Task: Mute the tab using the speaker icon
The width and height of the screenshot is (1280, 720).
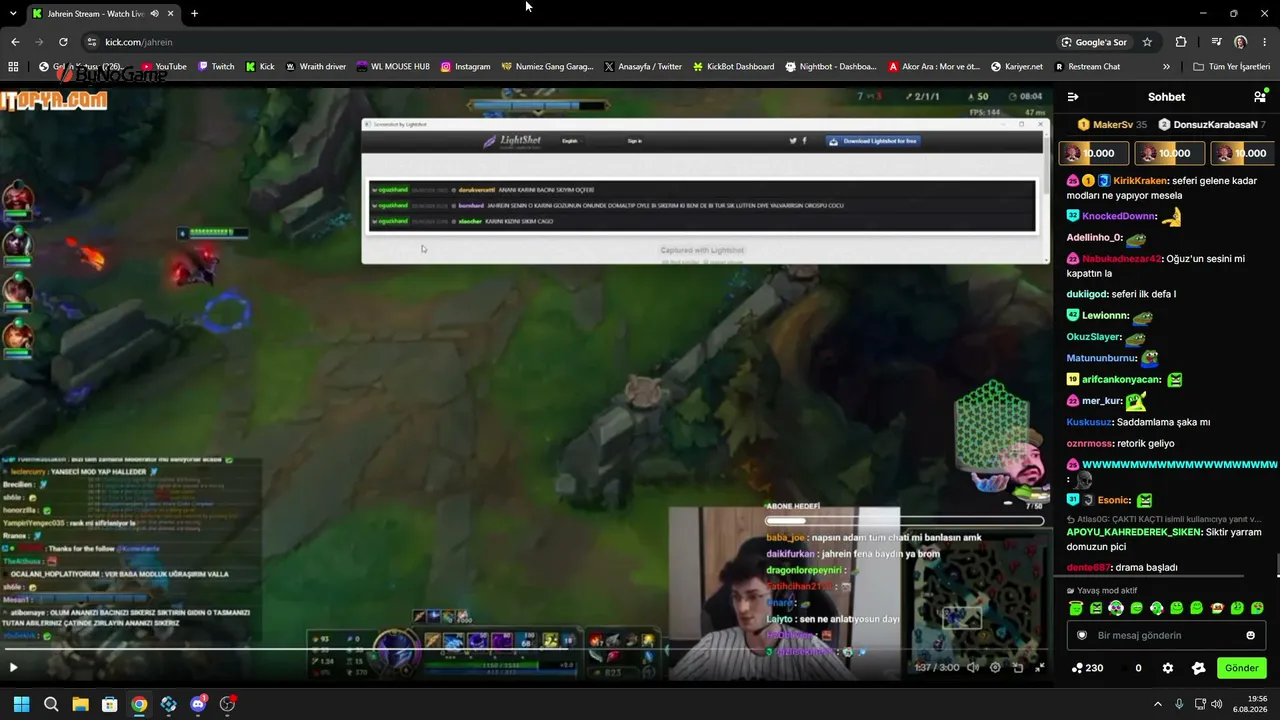Action: coord(154,14)
